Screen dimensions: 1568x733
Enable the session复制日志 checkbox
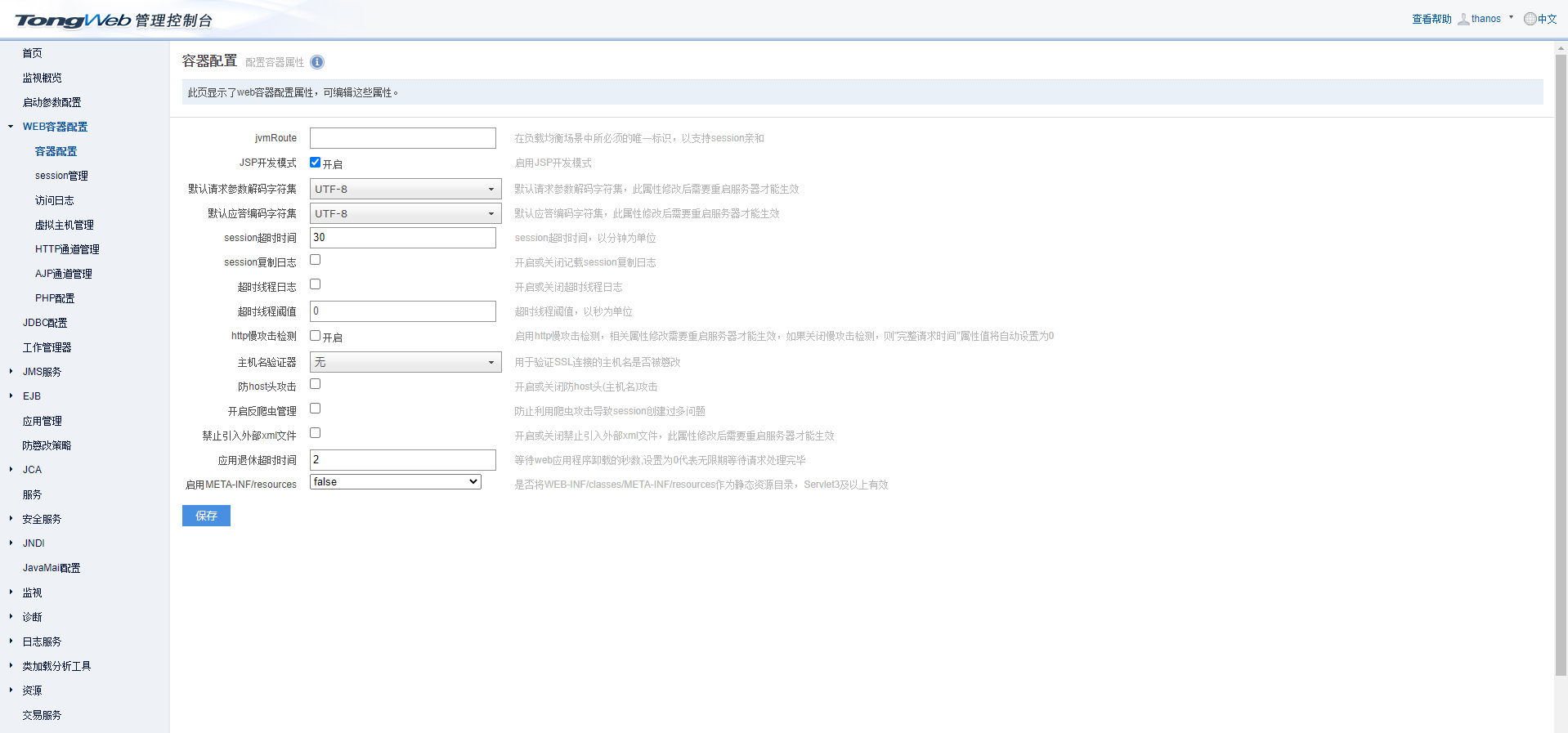tap(315, 260)
